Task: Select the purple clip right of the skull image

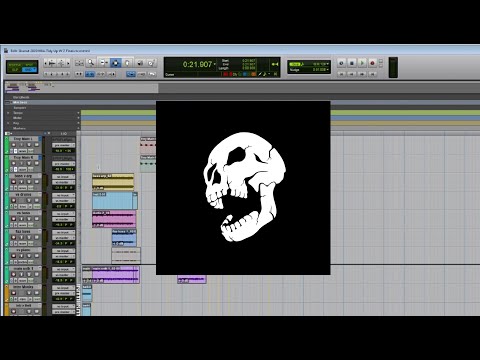Action: click(x=192, y=279)
